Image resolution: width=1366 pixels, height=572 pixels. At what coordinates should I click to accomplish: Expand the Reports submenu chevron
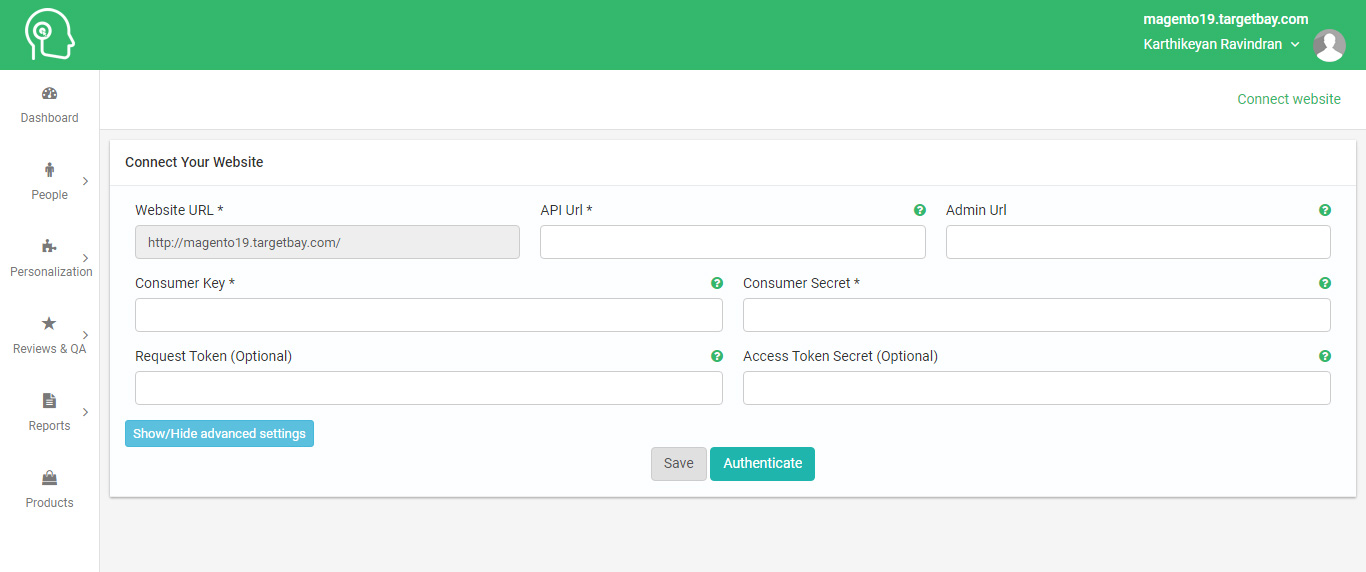(x=85, y=412)
